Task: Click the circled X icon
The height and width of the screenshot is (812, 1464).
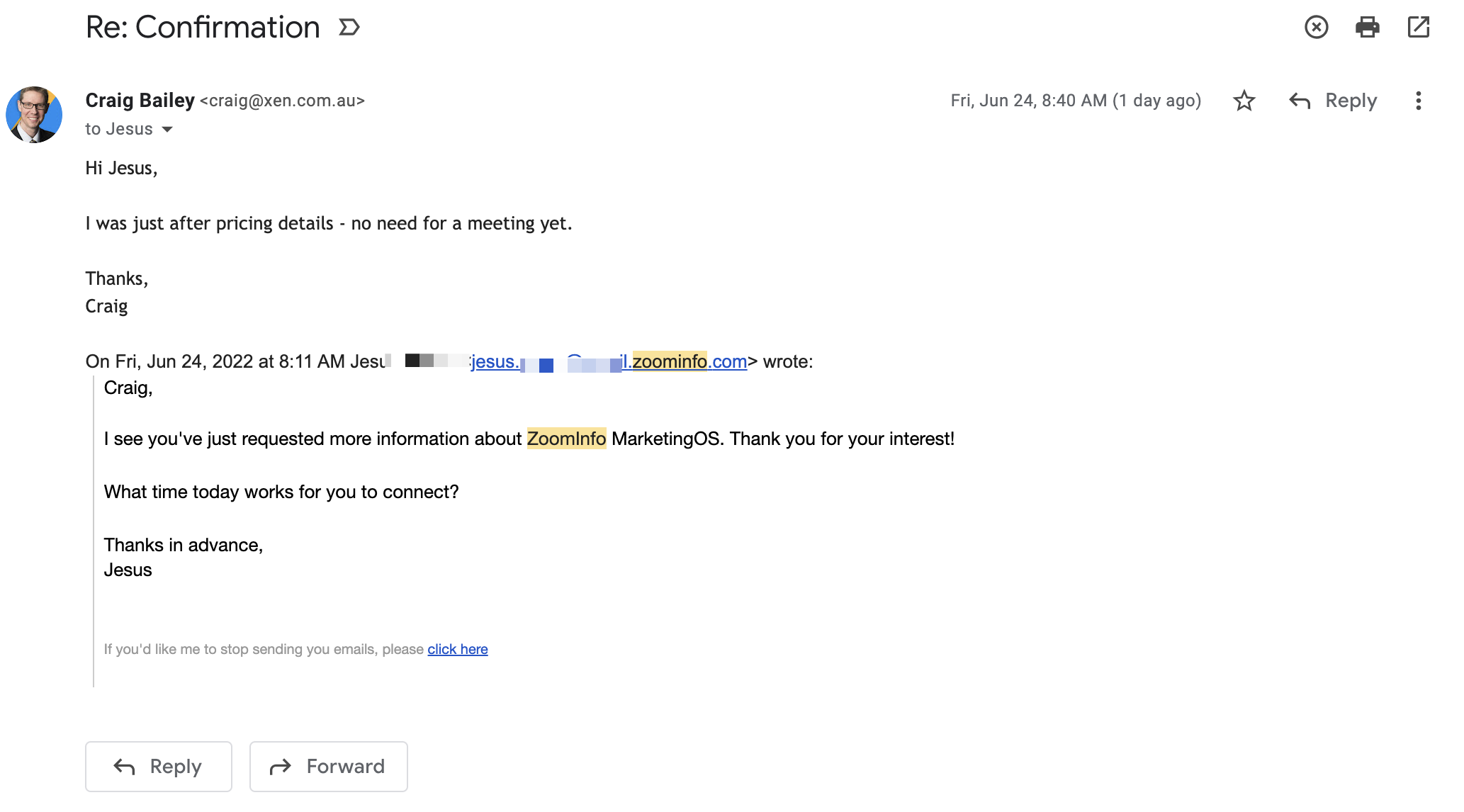Action: pos(1316,28)
